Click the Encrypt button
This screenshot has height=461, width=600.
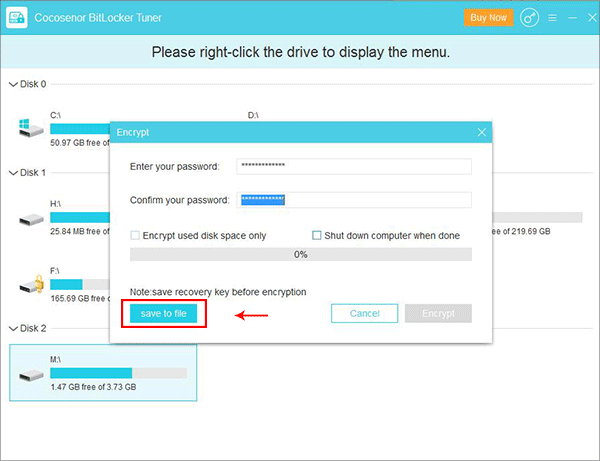pyautogui.click(x=438, y=314)
